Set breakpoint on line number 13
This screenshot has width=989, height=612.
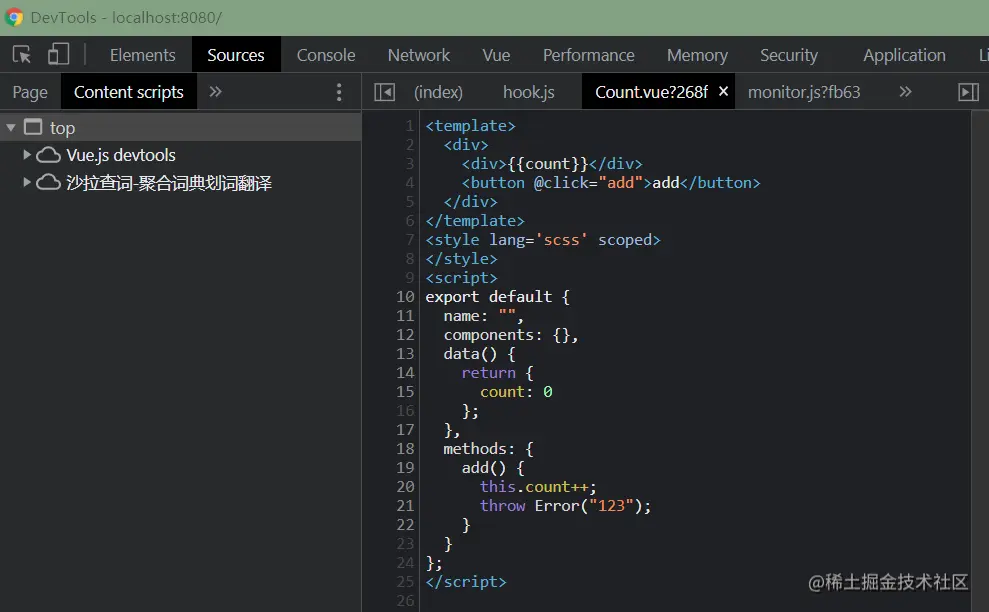pos(405,353)
